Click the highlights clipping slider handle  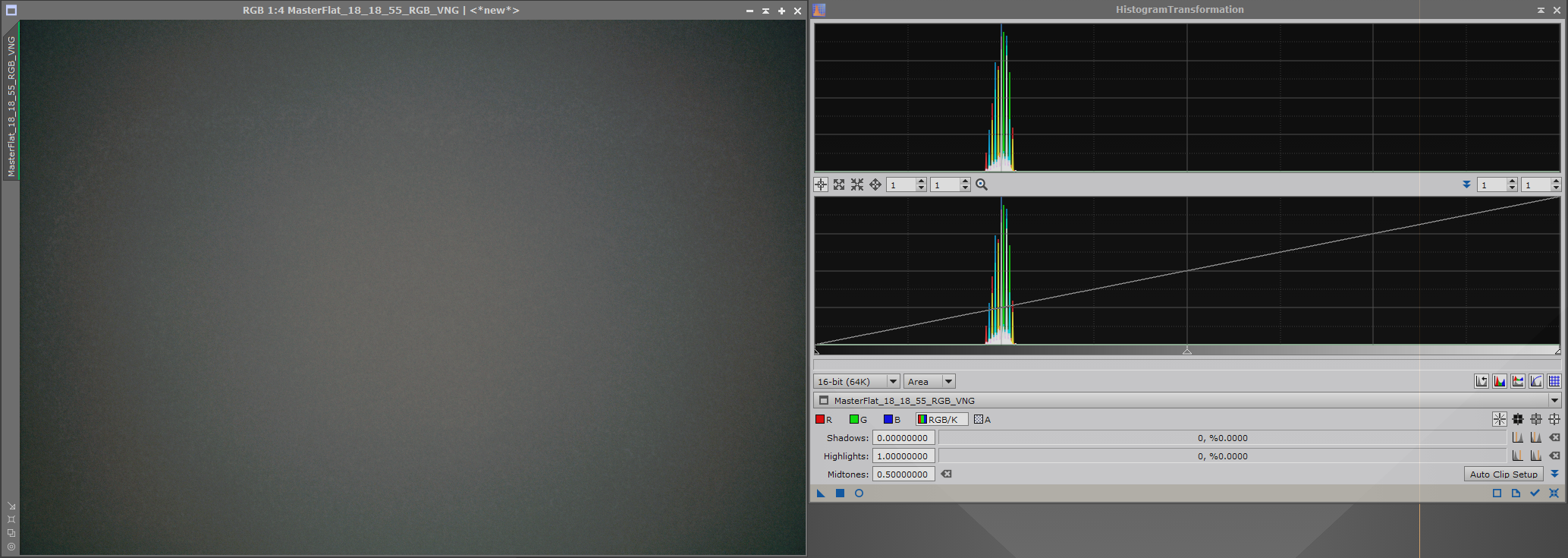(1557, 351)
